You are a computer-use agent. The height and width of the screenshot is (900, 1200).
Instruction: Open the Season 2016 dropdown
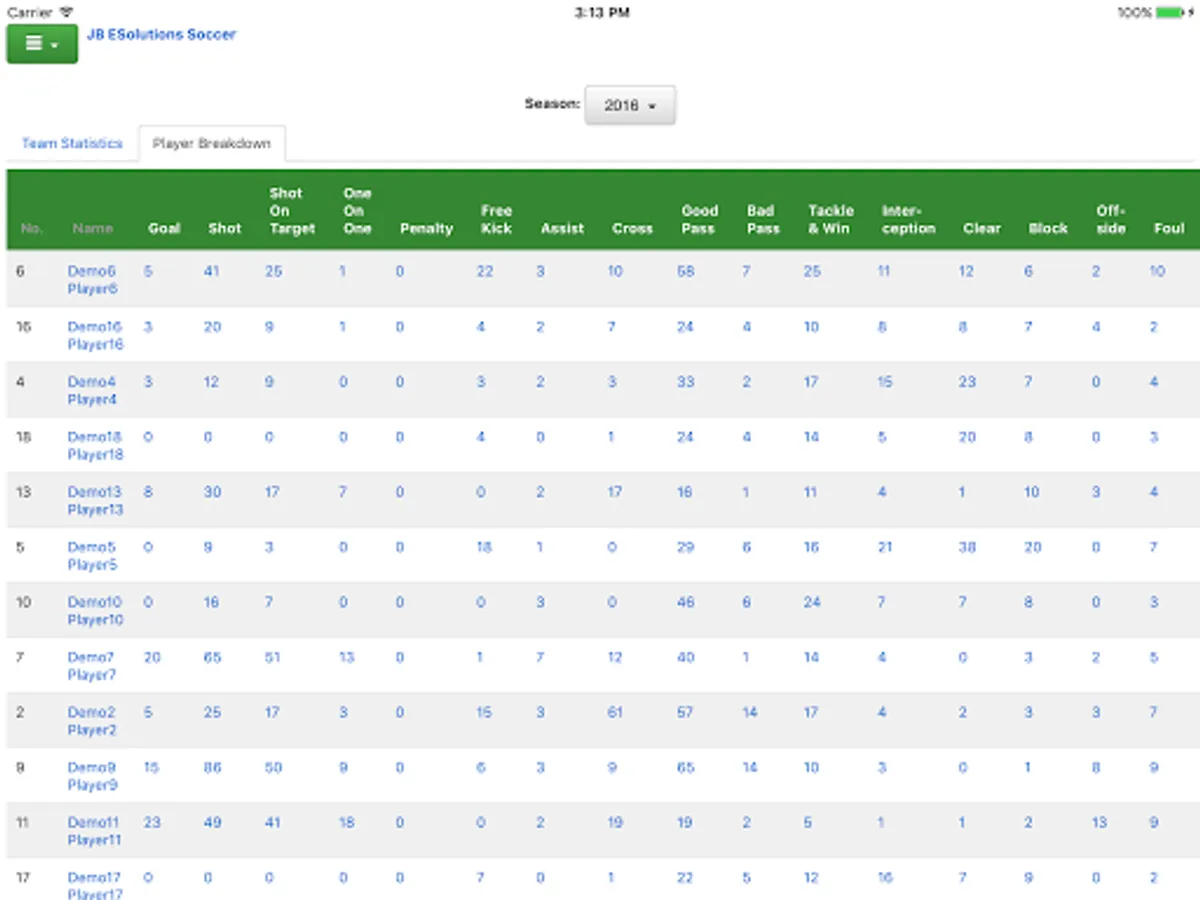pyautogui.click(x=630, y=104)
